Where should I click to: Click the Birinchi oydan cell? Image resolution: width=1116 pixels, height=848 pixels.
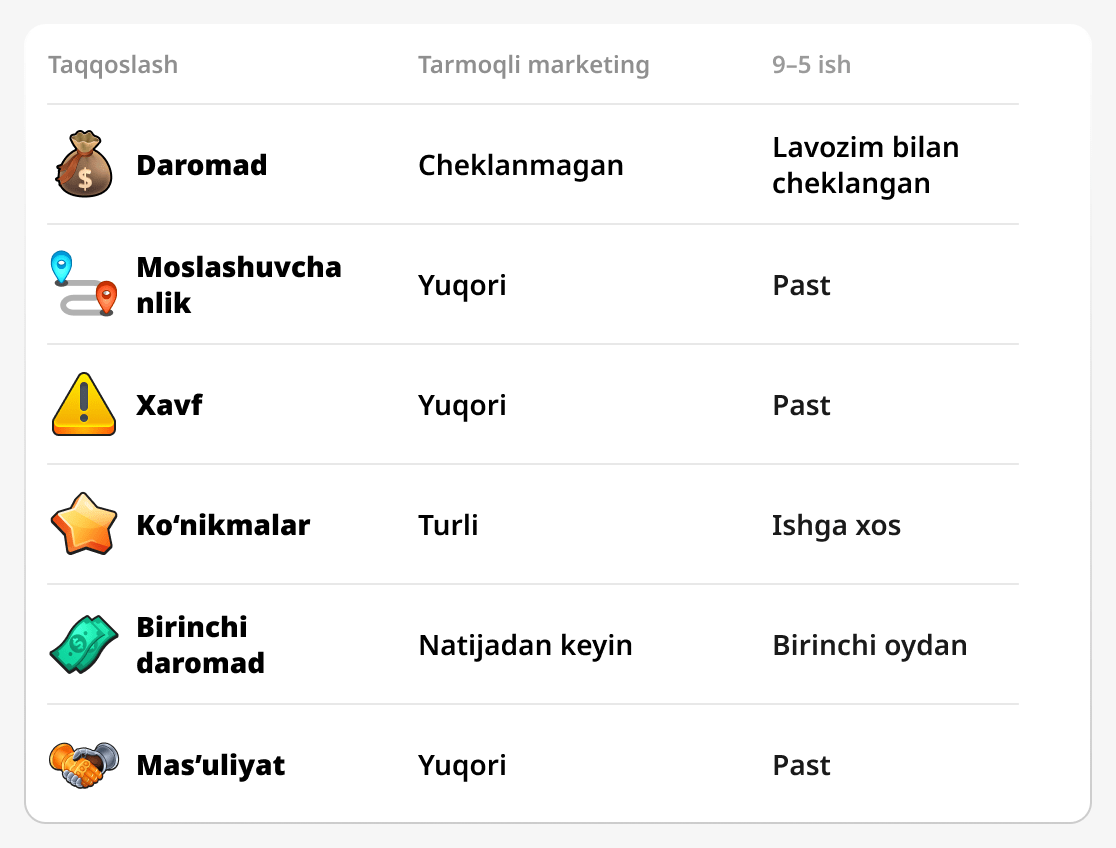click(869, 645)
